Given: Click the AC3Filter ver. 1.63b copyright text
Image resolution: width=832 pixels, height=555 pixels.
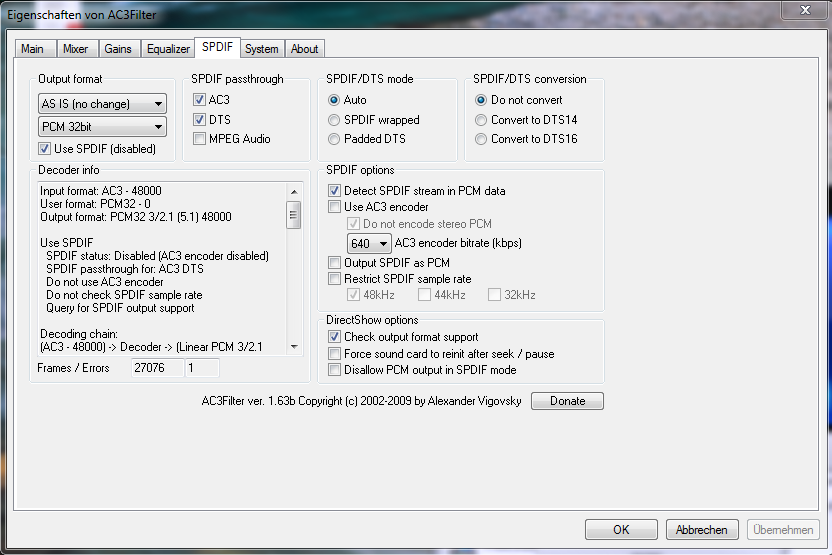Looking at the screenshot, I should pyautogui.click(x=361, y=401).
